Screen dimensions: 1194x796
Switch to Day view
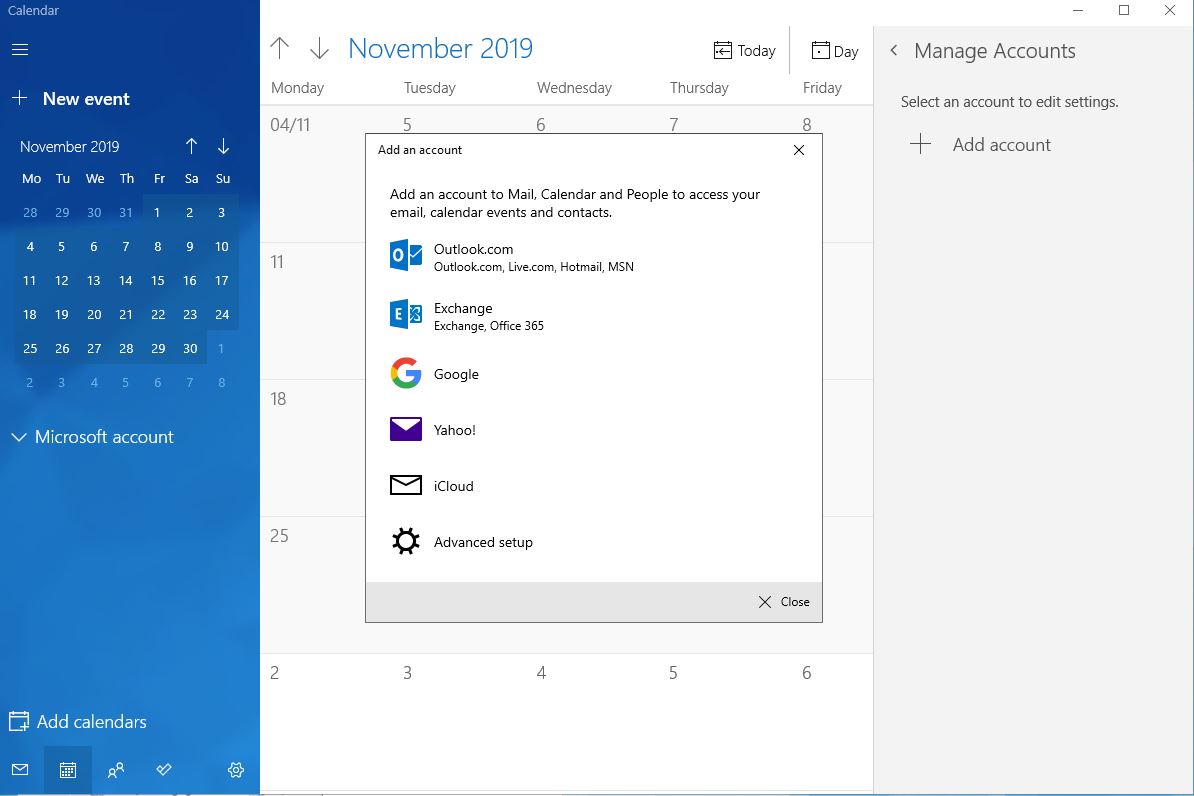[x=834, y=50]
